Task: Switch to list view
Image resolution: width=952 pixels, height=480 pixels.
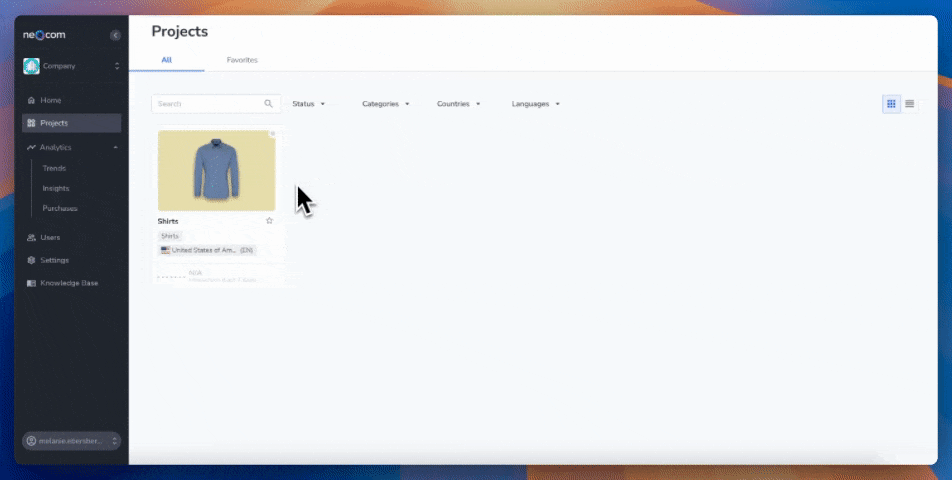Action: click(909, 104)
